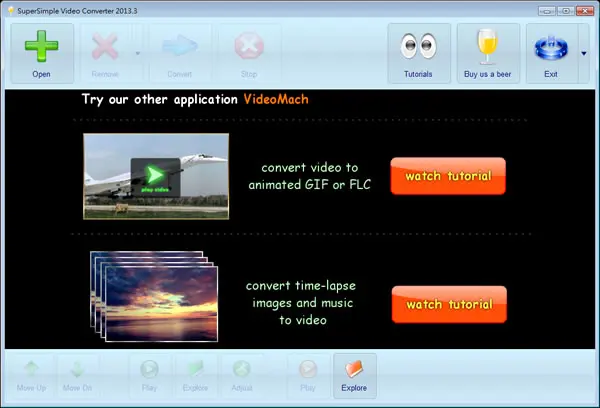This screenshot has width=600, height=408.
Task: Open the orange VideoMach link
Action: click(276, 100)
